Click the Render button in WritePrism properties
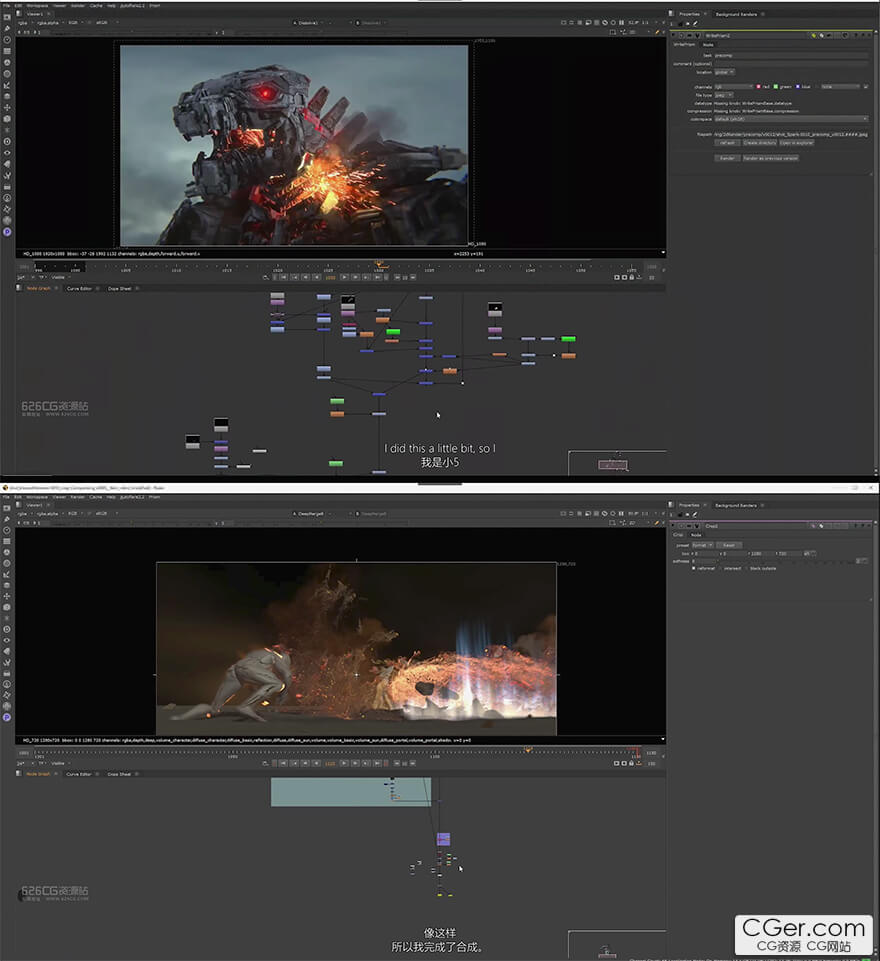Viewport: 880px width, 961px height. (x=727, y=158)
